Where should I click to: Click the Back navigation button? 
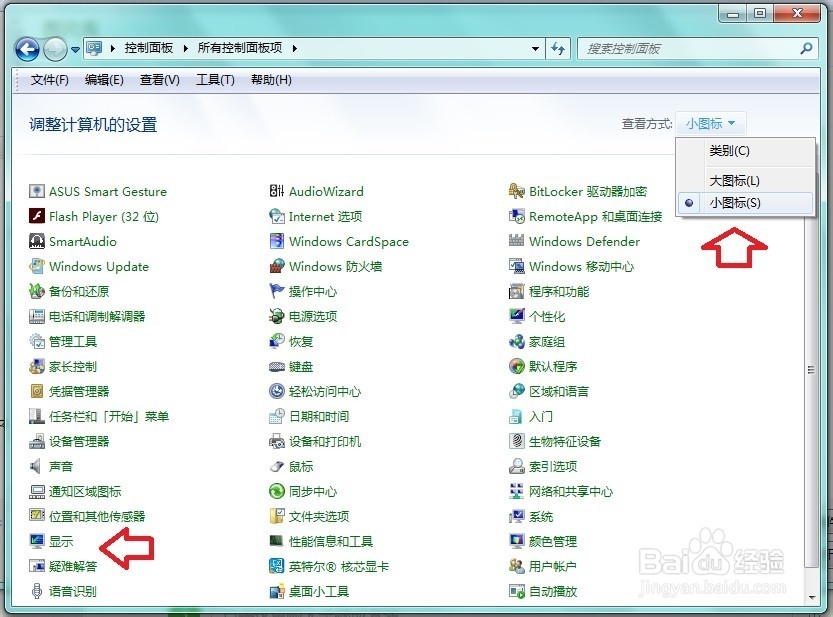pos(27,49)
